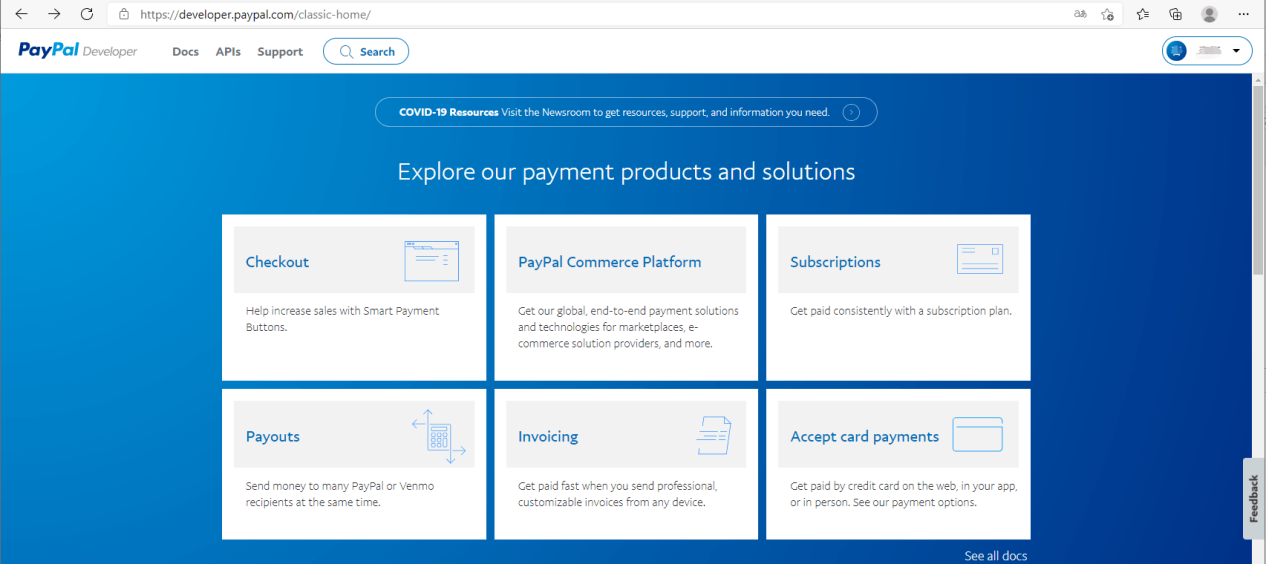Expand the account dropdown arrow
Image resolution: width=1266 pixels, height=564 pixels.
1236,51
